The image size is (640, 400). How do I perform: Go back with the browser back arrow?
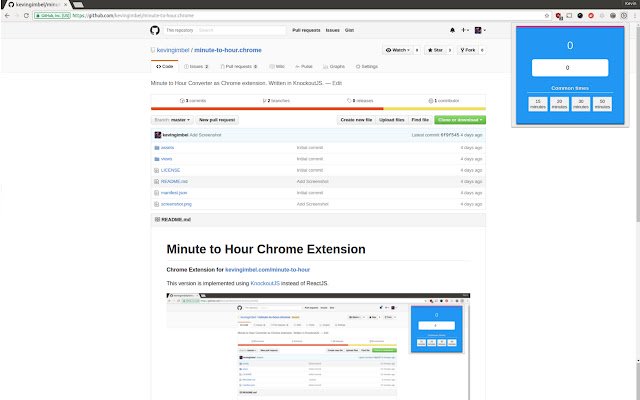[x=7, y=16]
